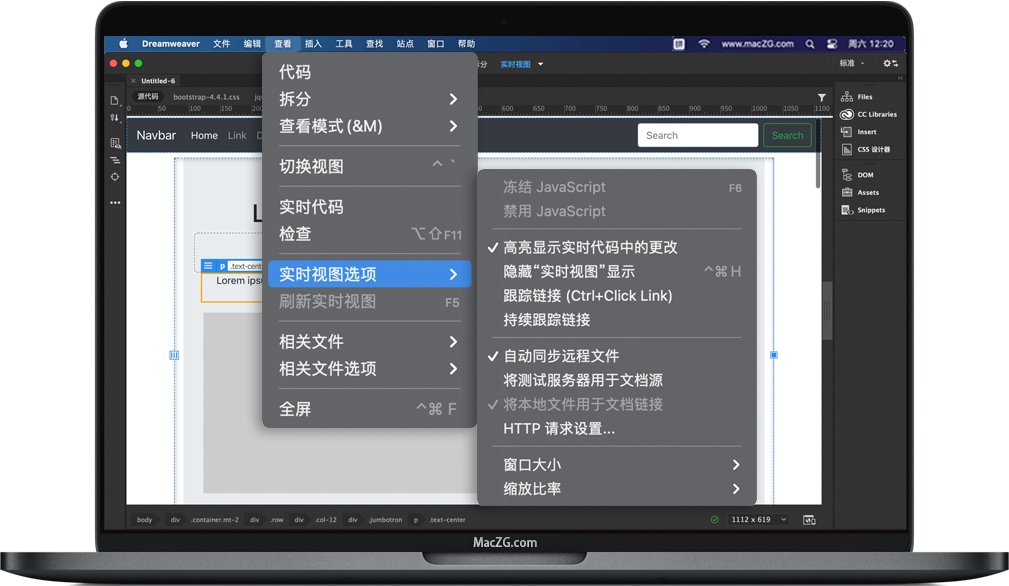
Task: Click the Real-time Preview icon in status bar
Action: coord(810,520)
